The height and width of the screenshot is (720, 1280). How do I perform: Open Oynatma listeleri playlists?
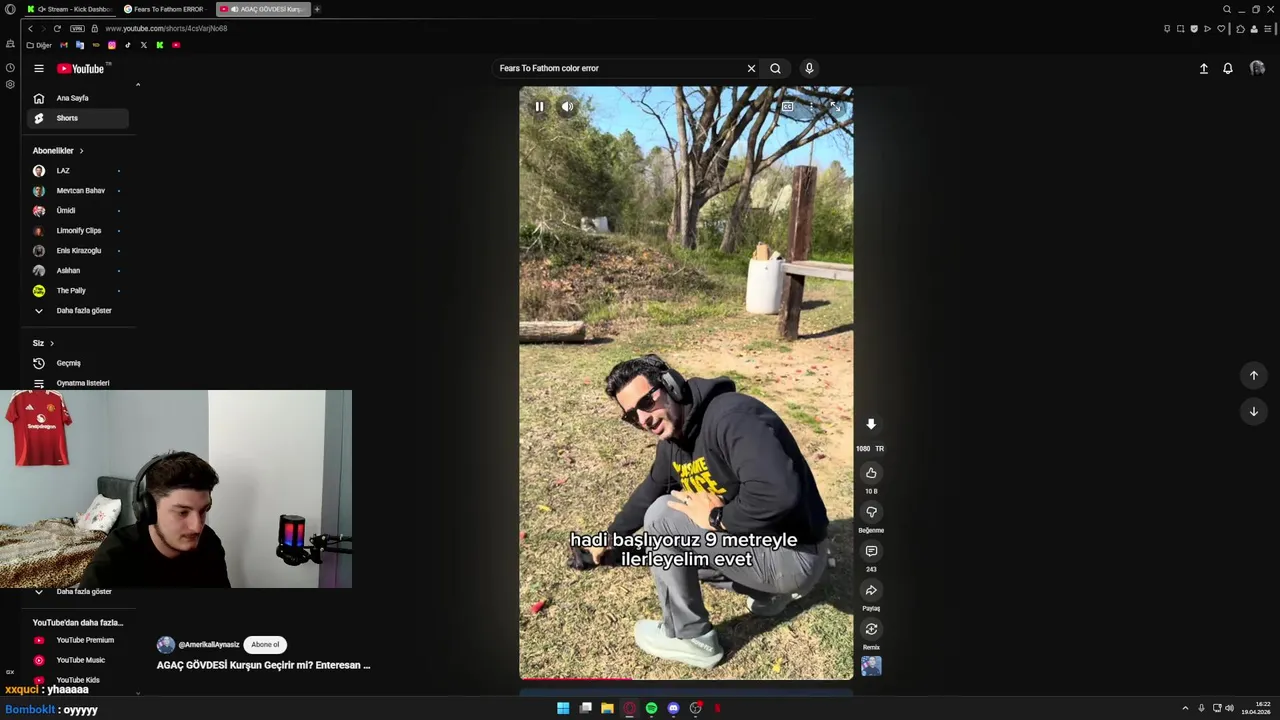[x=78, y=383]
